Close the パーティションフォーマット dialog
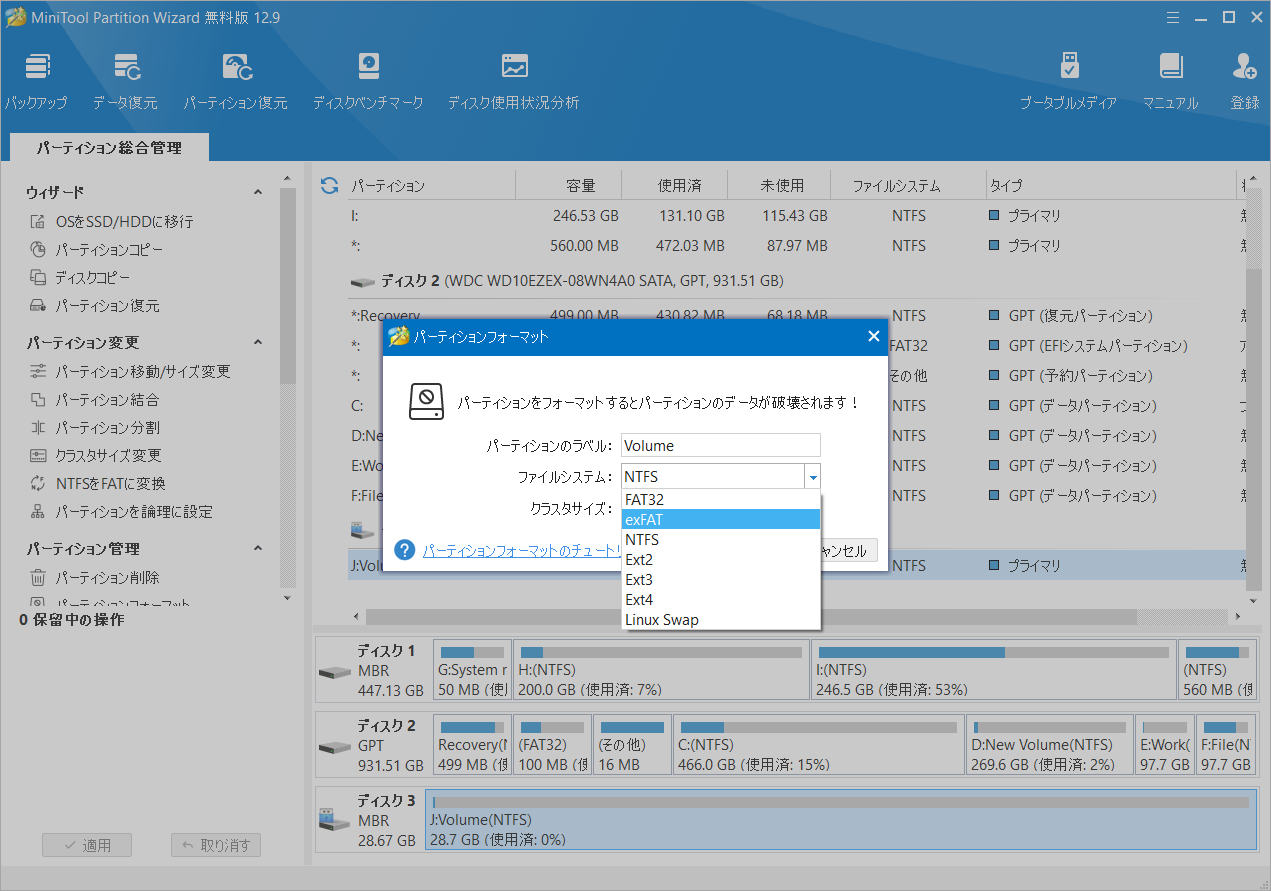The height and width of the screenshot is (891, 1271). pyautogui.click(x=873, y=337)
